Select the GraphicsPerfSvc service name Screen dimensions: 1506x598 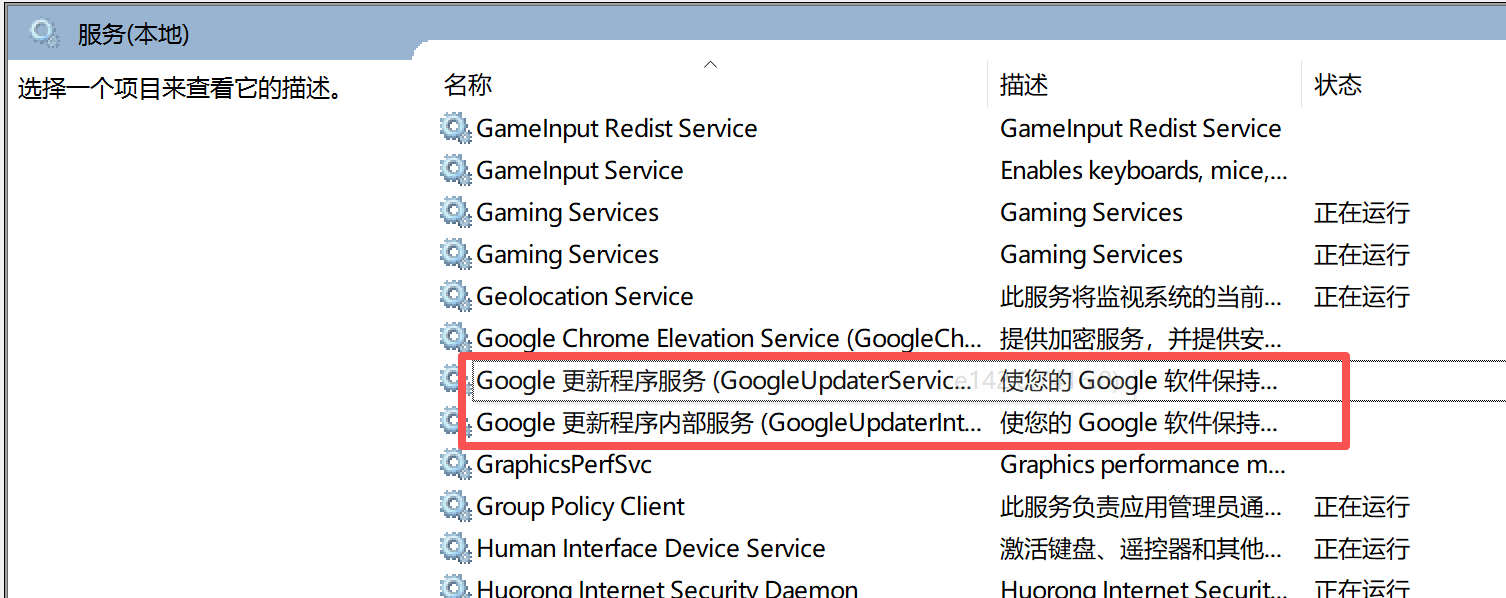[x=564, y=464]
